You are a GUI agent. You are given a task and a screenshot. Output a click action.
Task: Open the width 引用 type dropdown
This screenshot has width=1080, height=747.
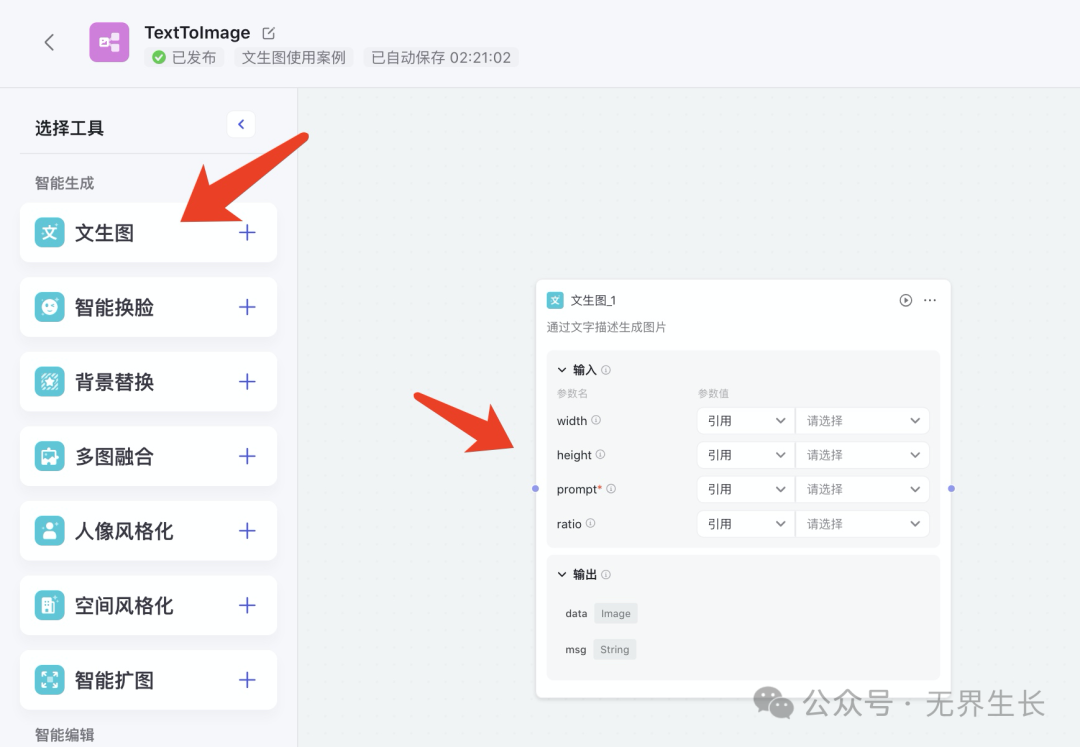pos(745,421)
